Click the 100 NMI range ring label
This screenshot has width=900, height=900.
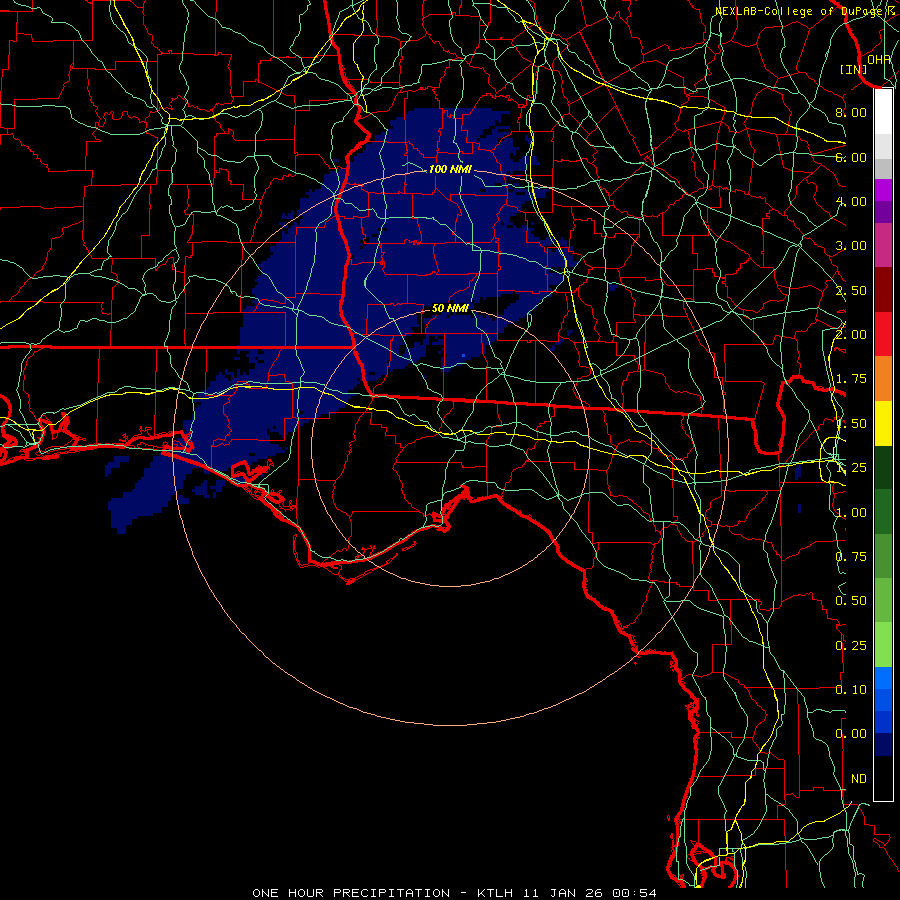tap(450, 169)
